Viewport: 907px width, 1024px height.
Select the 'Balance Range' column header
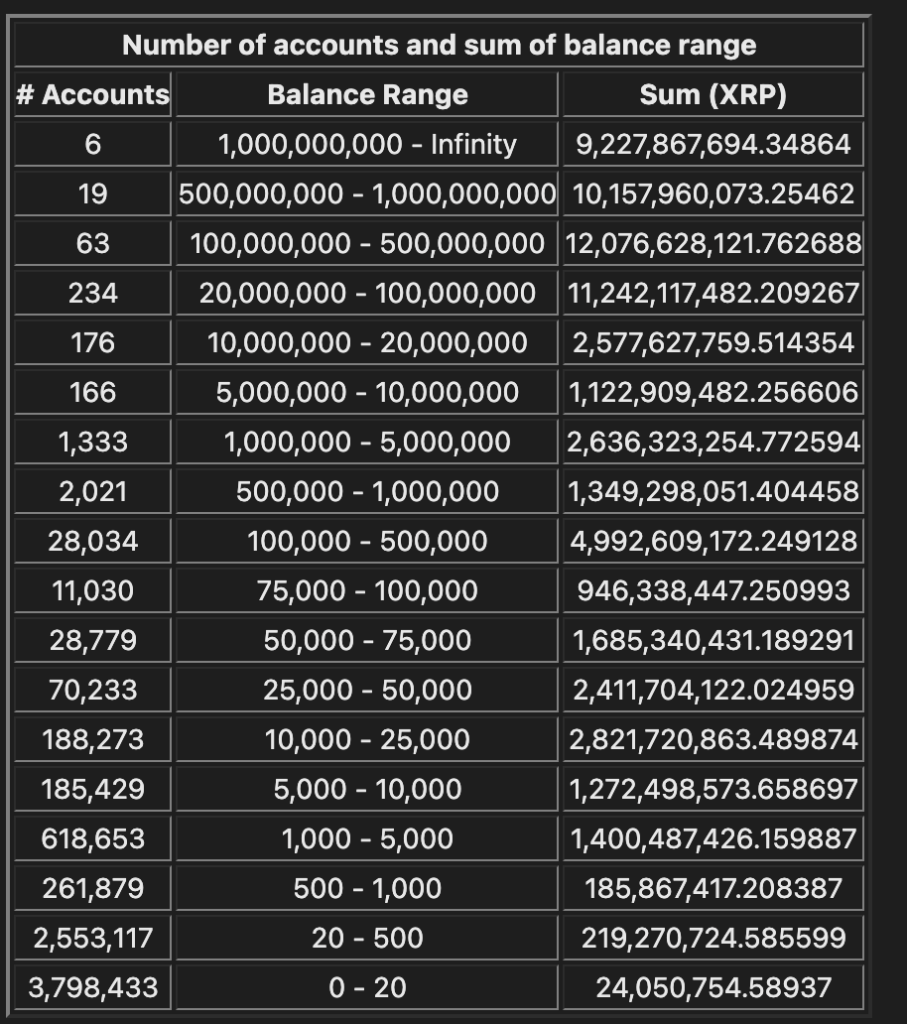[367, 95]
